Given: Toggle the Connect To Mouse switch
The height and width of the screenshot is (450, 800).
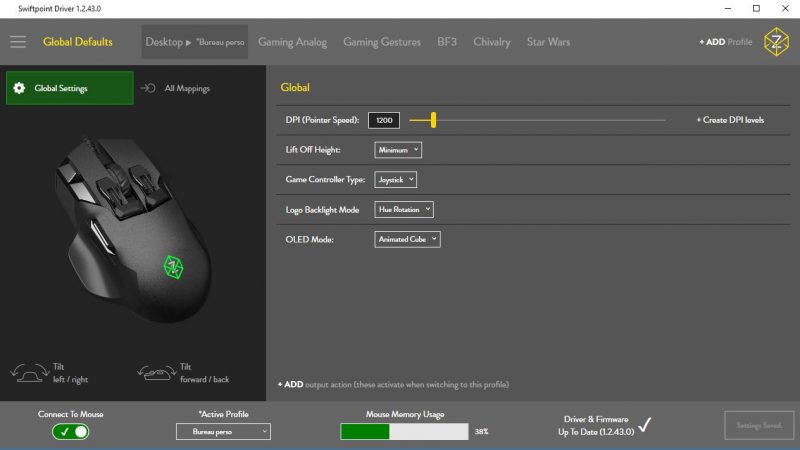Looking at the screenshot, I should click(x=70, y=432).
